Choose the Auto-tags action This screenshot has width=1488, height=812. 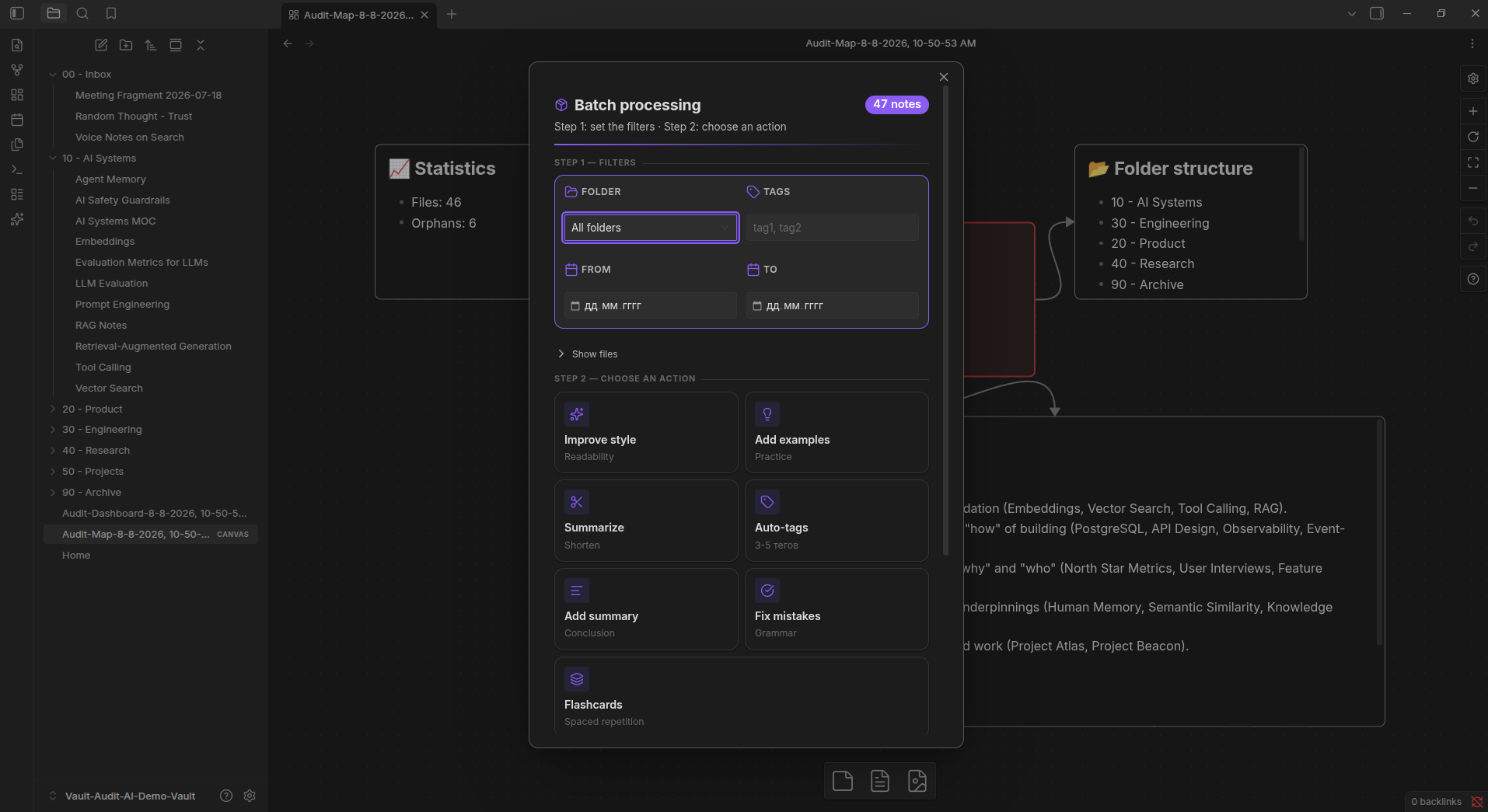click(837, 521)
